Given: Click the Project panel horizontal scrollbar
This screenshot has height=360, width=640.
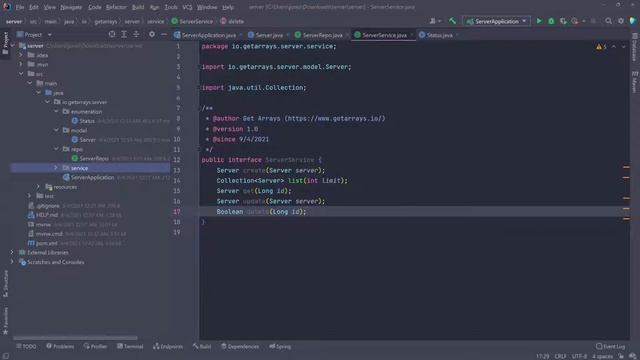Looking at the screenshot, I should pos(75,338).
